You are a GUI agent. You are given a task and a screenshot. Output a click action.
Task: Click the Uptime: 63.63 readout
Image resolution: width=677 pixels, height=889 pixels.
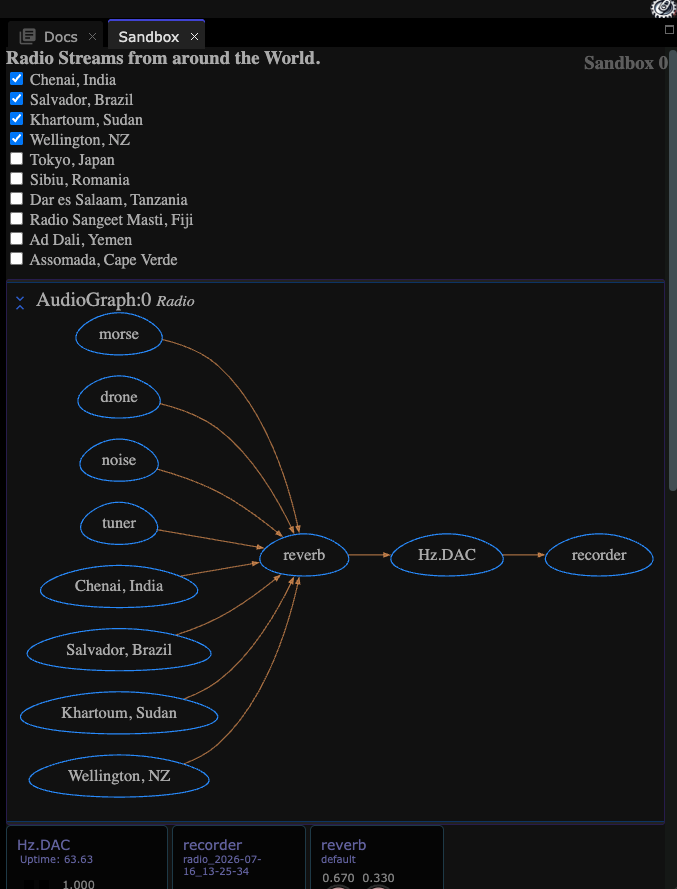[56, 860]
